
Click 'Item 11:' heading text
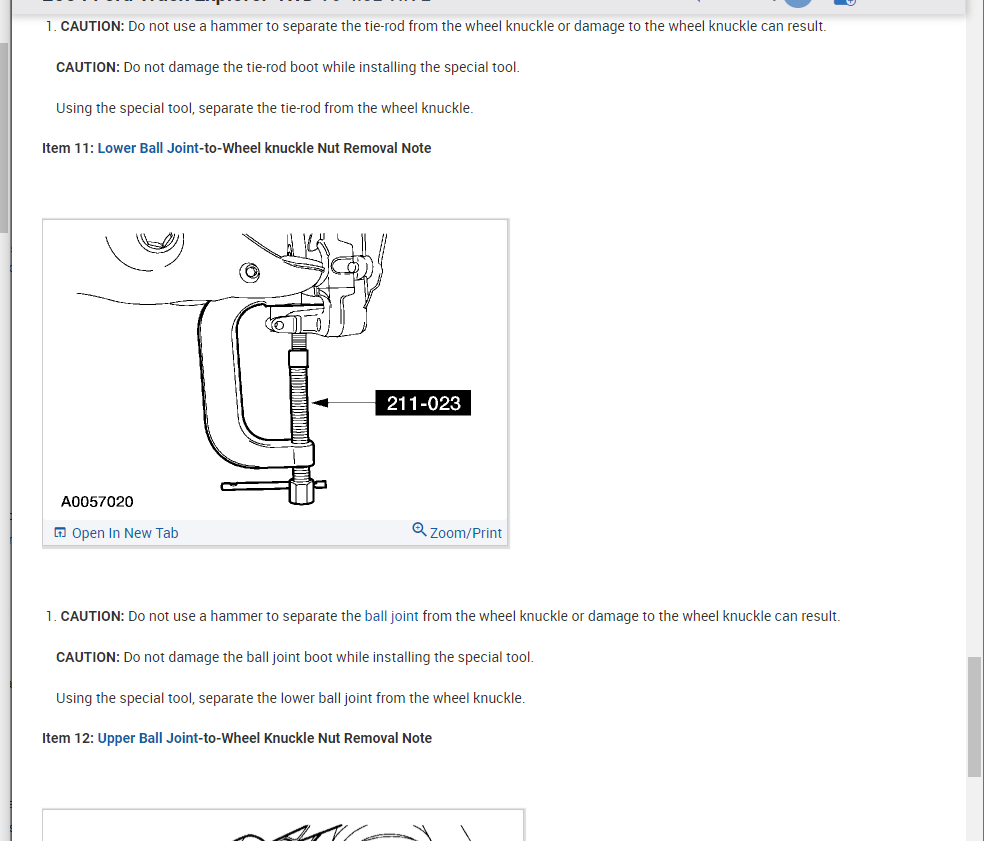pos(68,148)
